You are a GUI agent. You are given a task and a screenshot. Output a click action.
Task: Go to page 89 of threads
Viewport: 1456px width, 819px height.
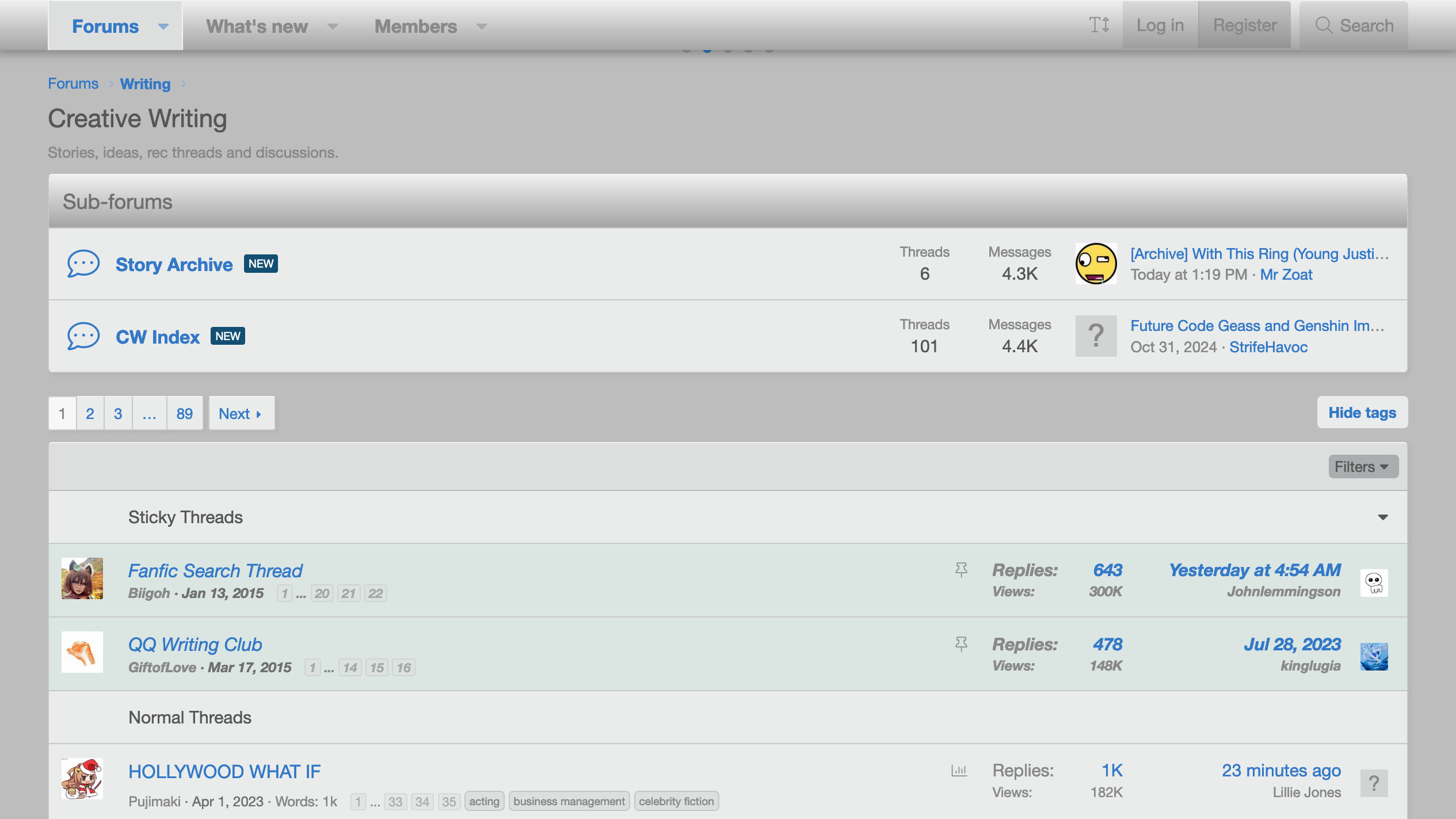pos(184,413)
